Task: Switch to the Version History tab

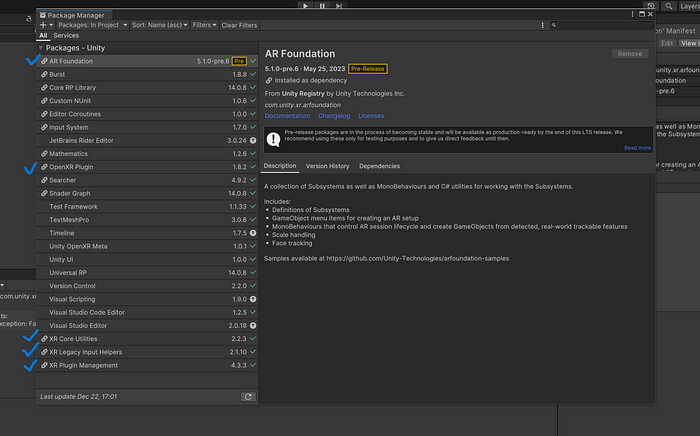Action: point(327,166)
